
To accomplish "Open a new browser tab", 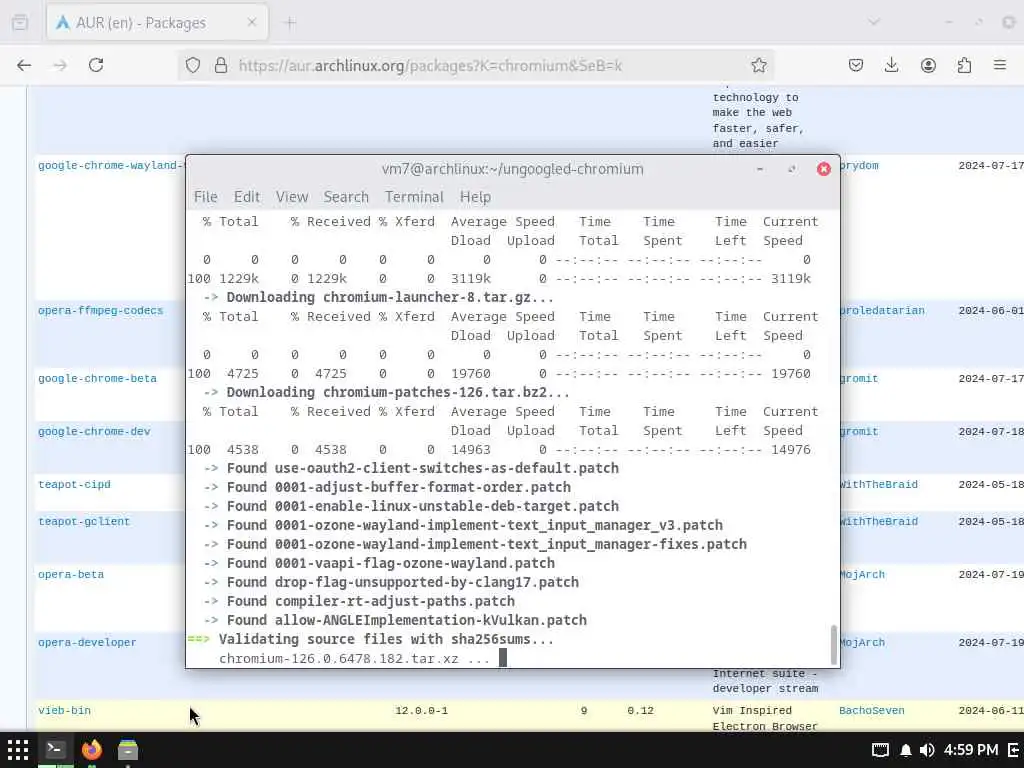I will (x=291, y=23).
